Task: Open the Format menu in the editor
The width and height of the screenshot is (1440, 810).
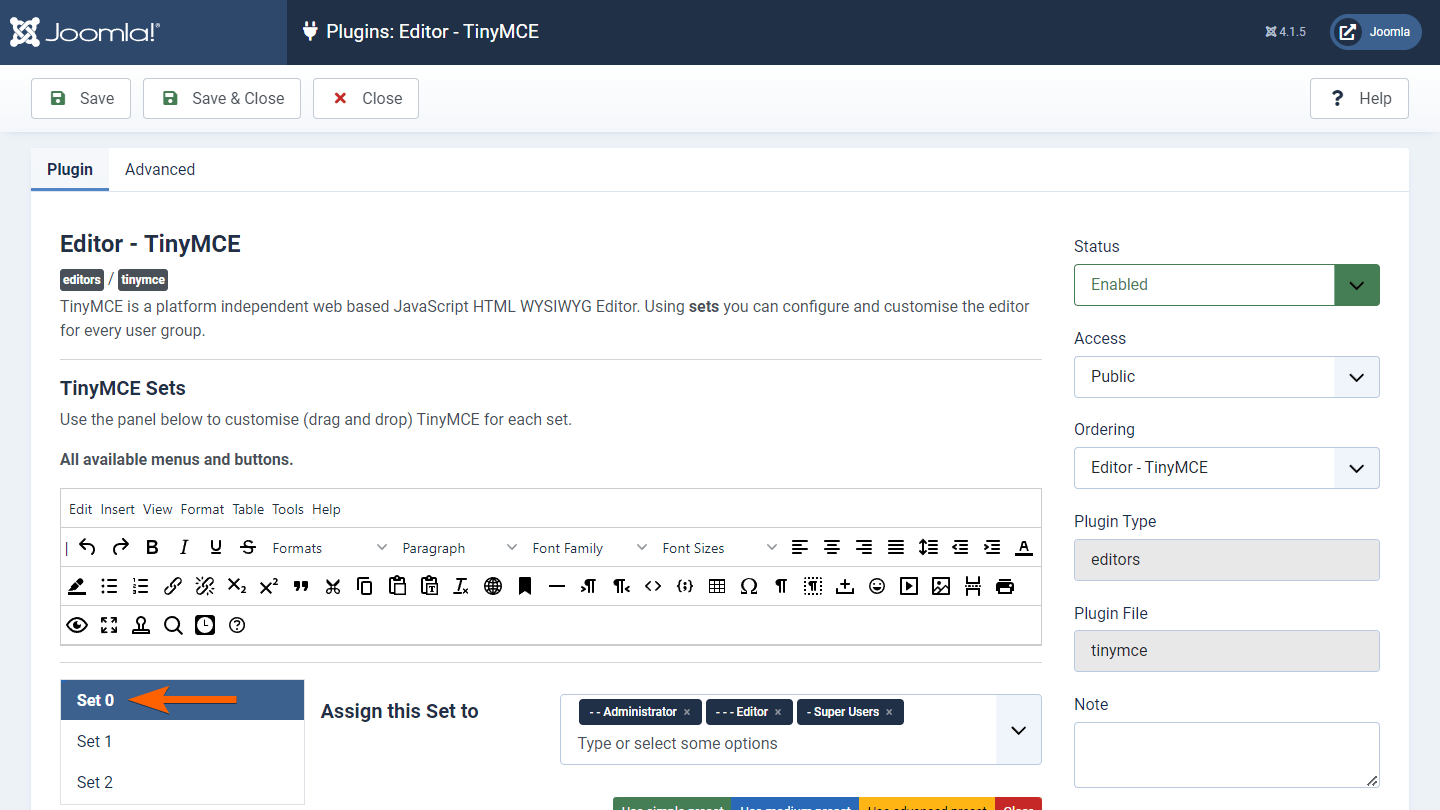Action: pos(202,509)
